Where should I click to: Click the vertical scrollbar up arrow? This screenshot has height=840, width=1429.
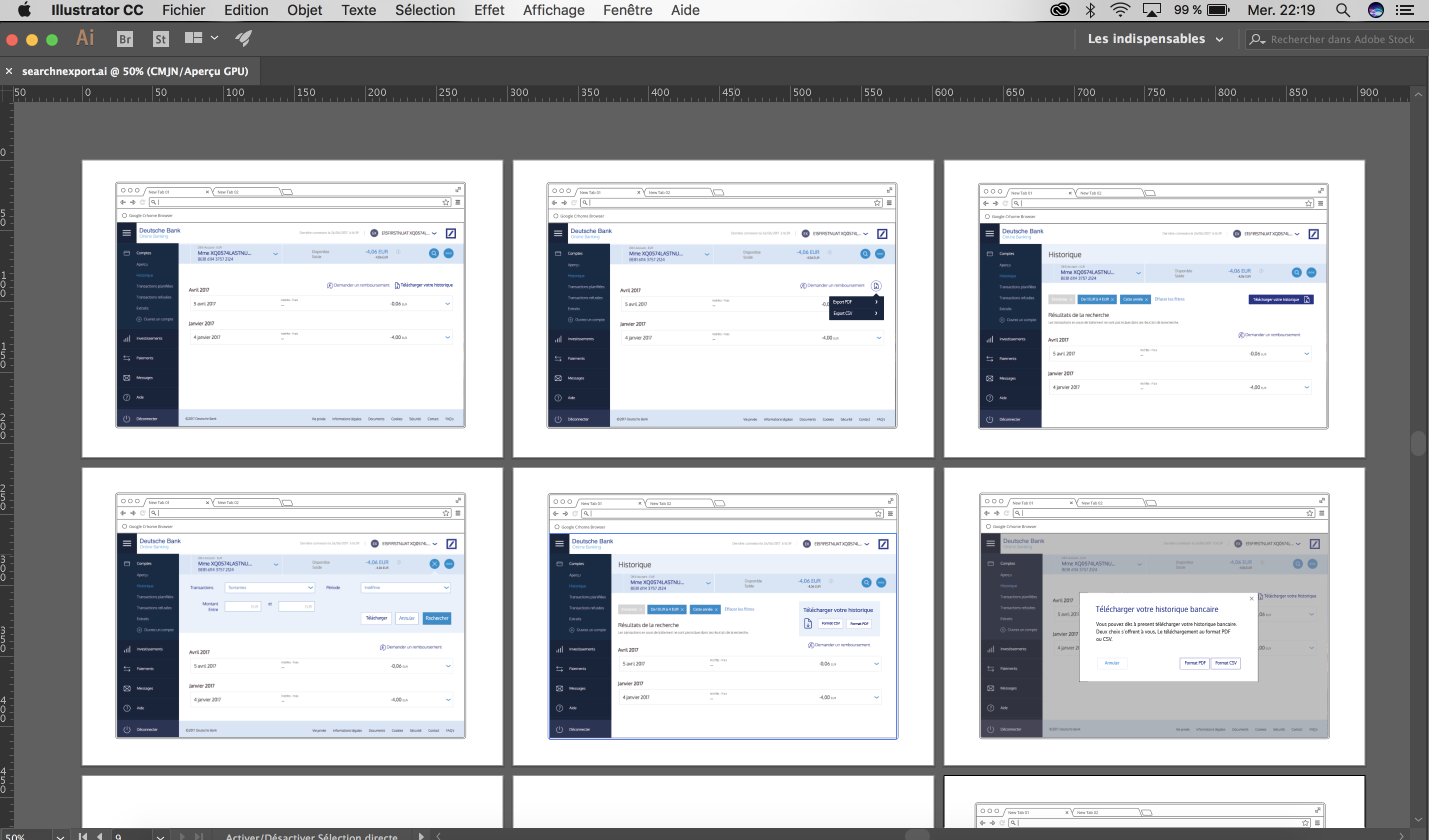(1418, 94)
